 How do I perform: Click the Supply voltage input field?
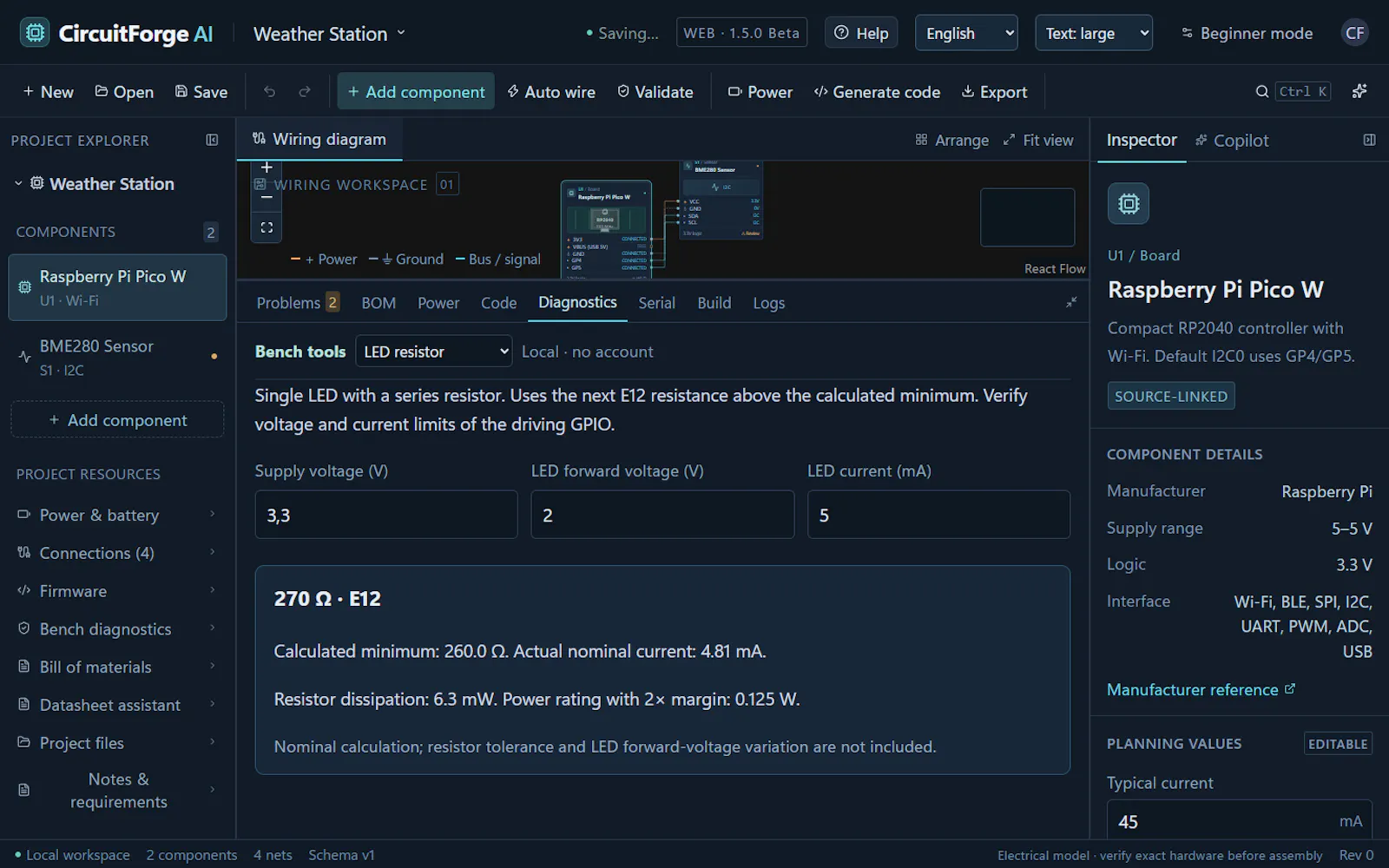click(386, 515)
